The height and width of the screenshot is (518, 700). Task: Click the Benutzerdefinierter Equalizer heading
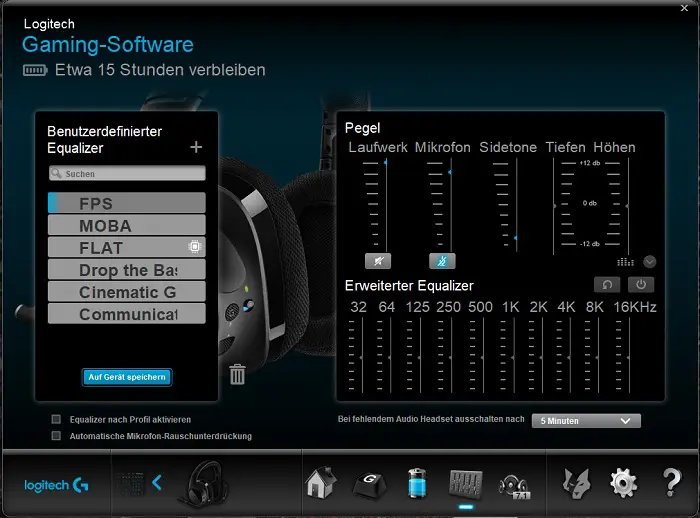[x=104, y=139]
